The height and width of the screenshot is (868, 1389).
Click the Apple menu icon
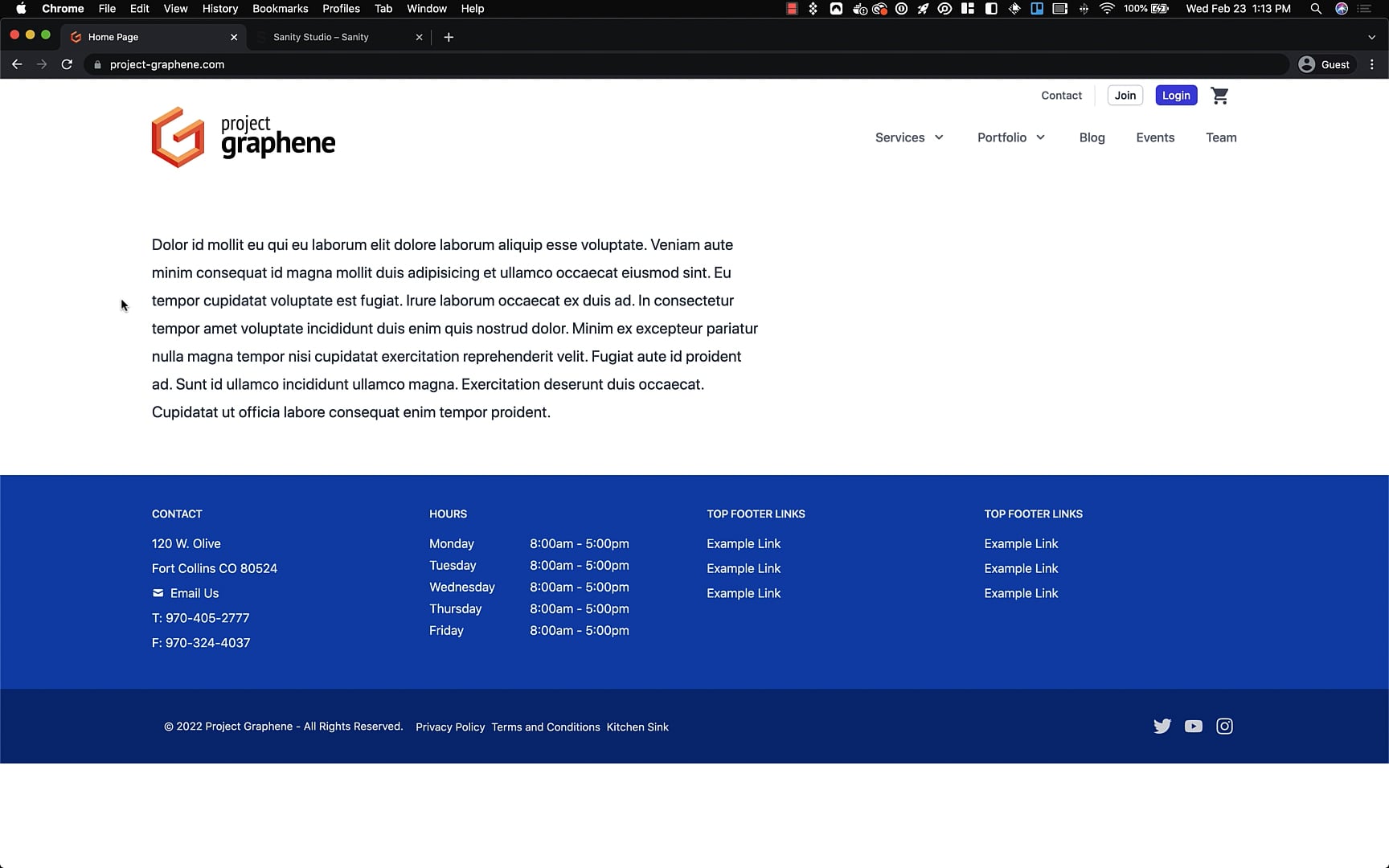[21, 9]
